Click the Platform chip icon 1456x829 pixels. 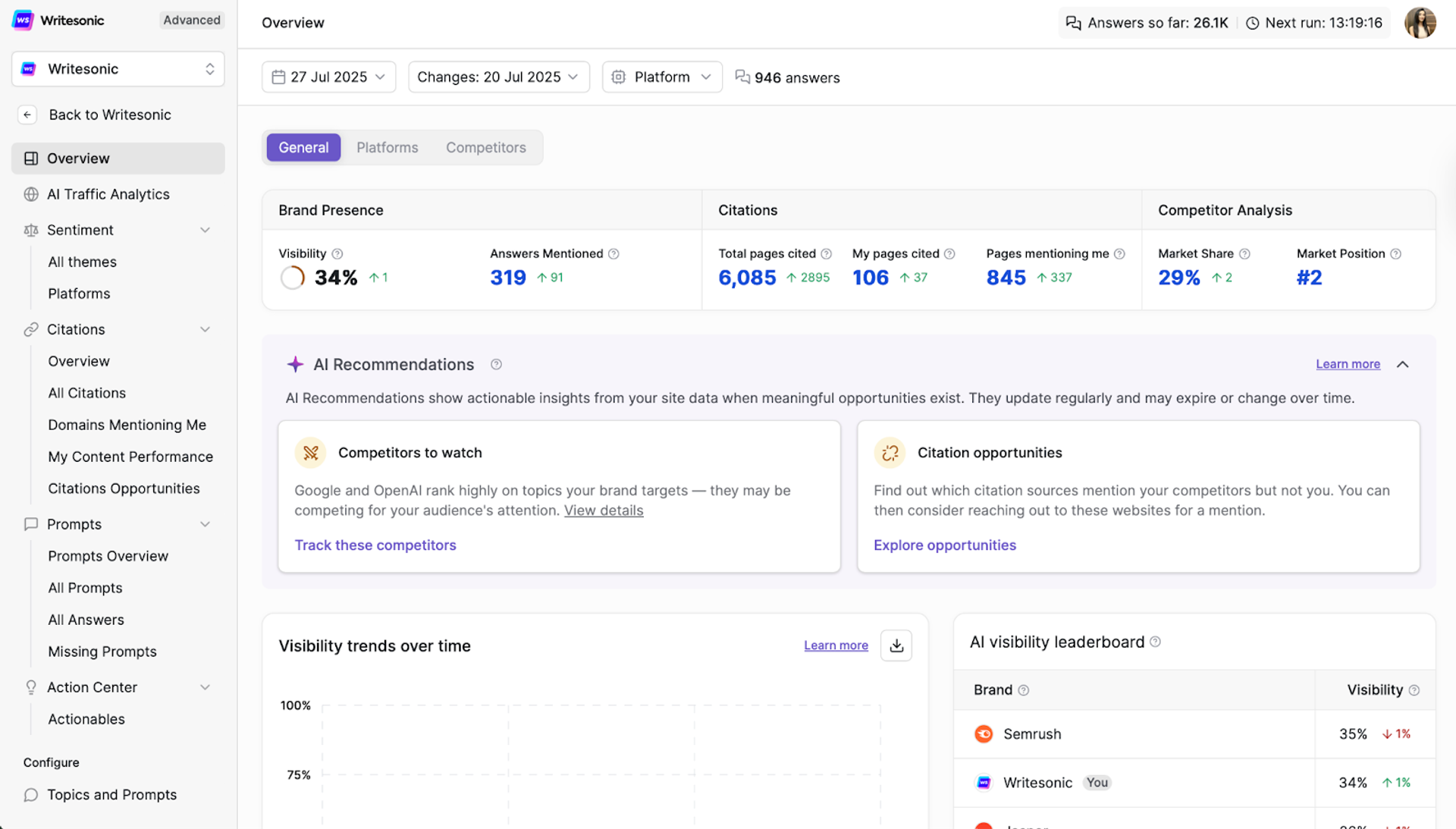pos(619,77)
